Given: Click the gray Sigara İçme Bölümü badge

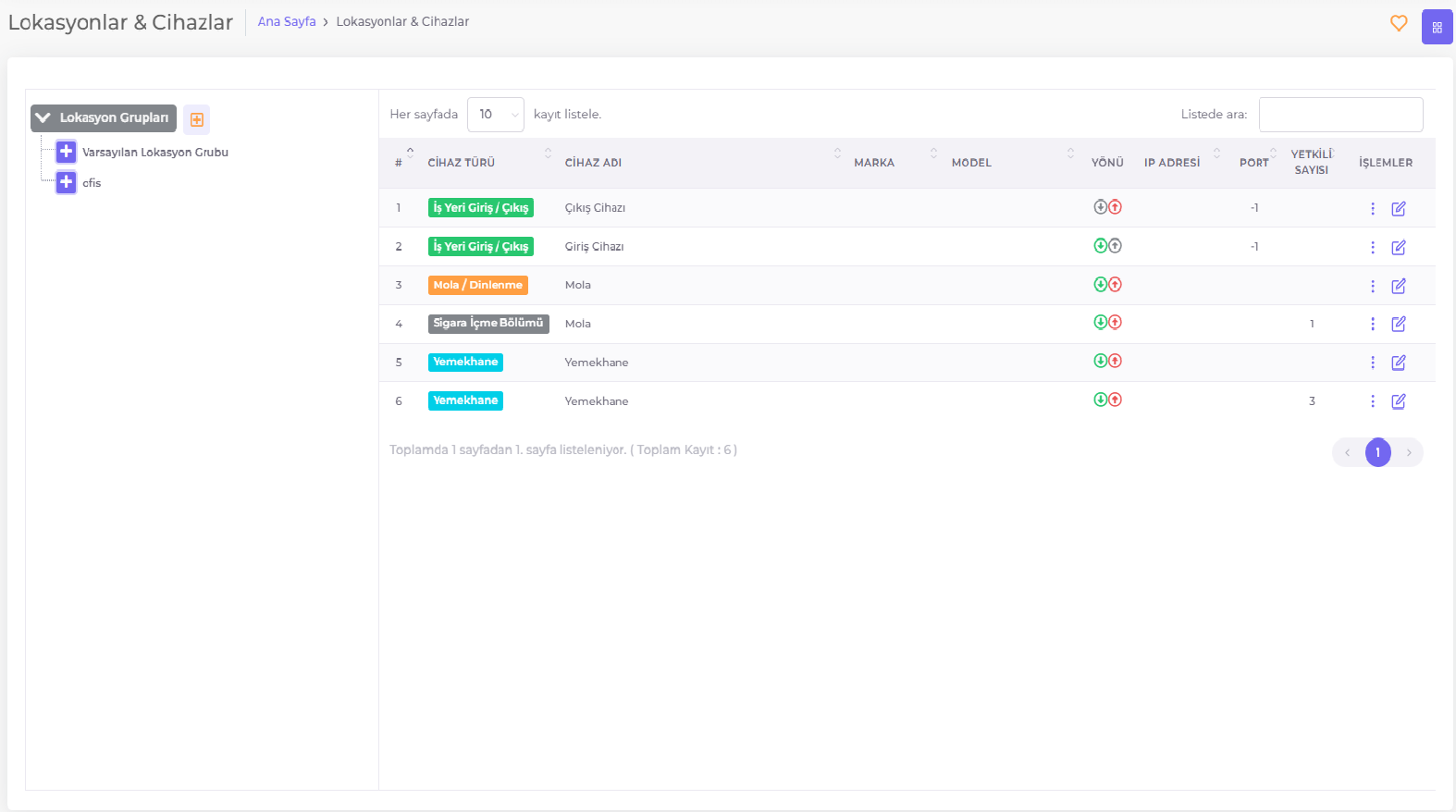Looking at the screenshot, I should click(488, 324).
